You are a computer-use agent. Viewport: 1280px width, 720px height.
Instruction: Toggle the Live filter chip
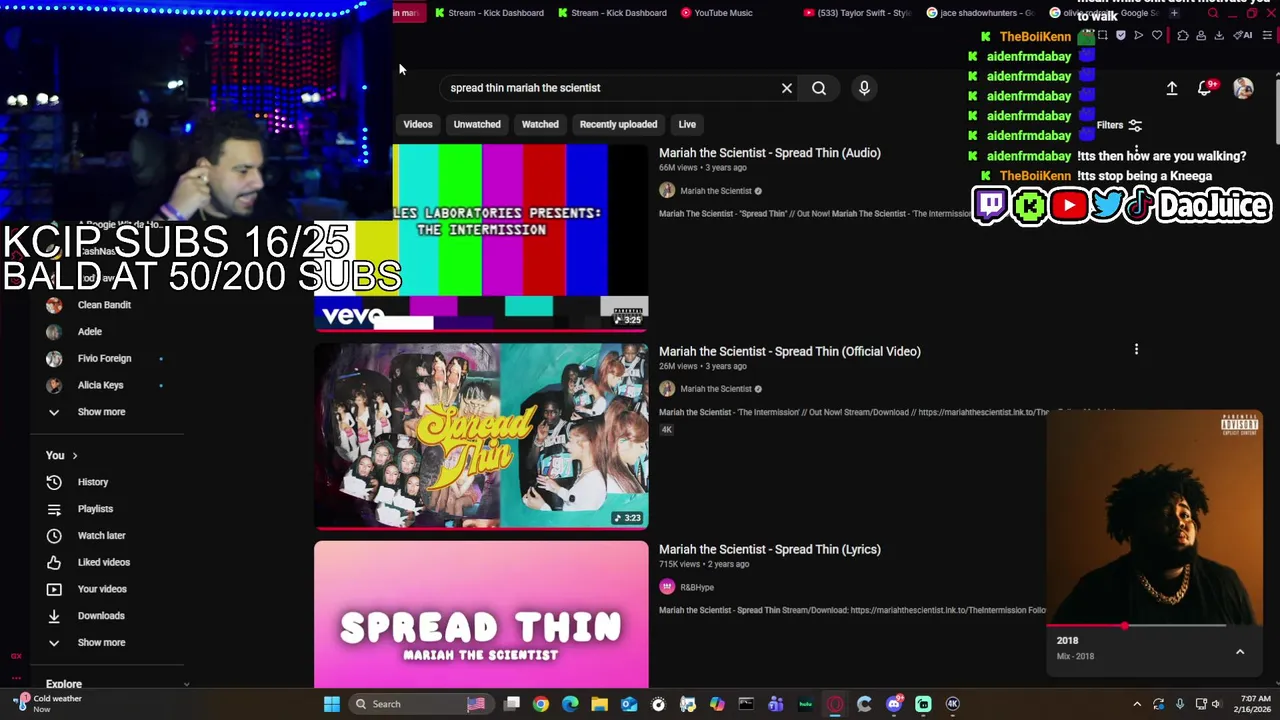point(687,124)
